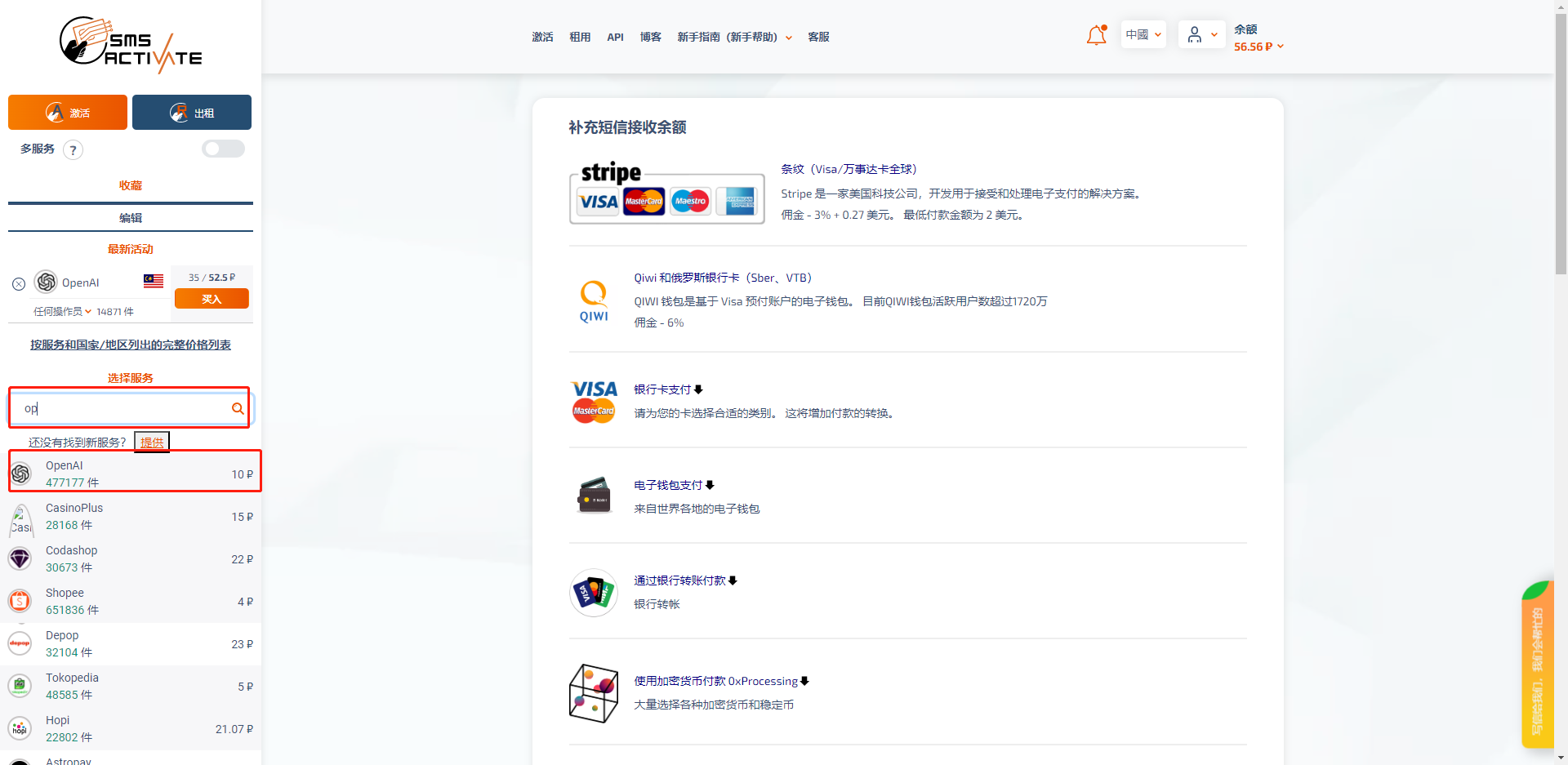
Task: Select the Tokopedia service icon
Action: (x=20, y=686)
